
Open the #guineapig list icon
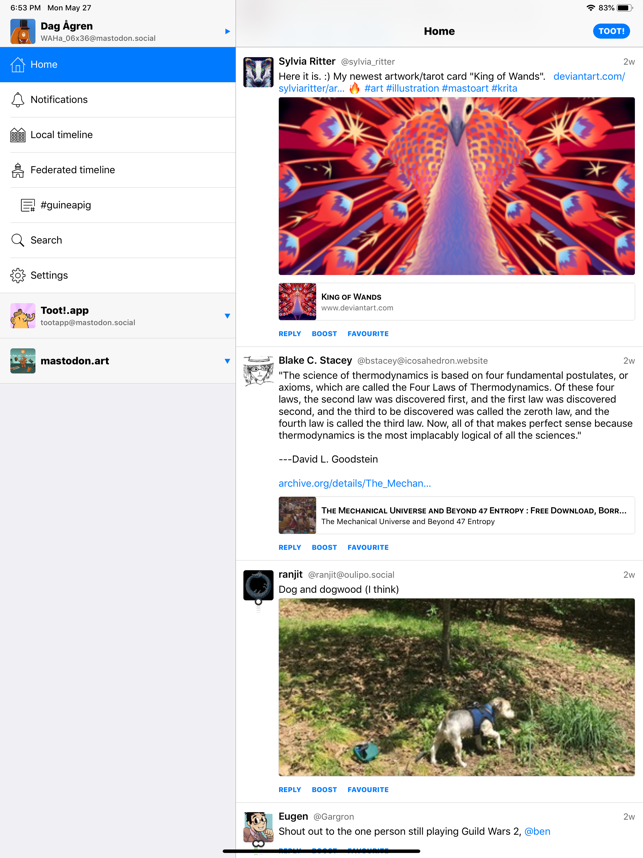click(28, 205)
